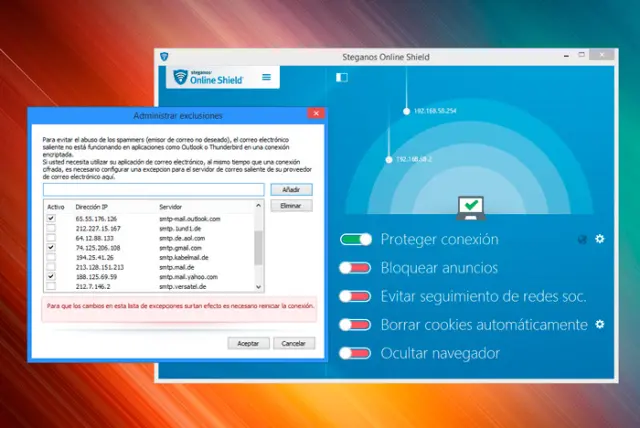The width and height of the screenshot is (640, 428).
Task: Check the smtp.1und1.de Activo checkbox
Action: (51, 228)
